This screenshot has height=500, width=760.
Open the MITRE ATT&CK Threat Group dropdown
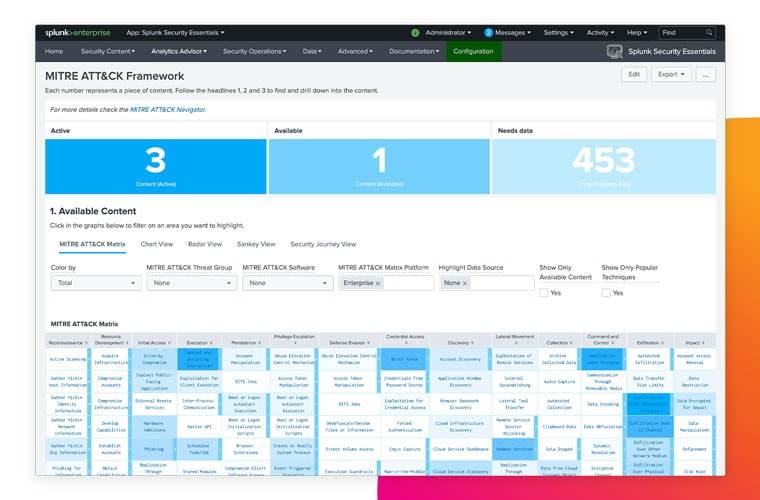tap(192, 283)
